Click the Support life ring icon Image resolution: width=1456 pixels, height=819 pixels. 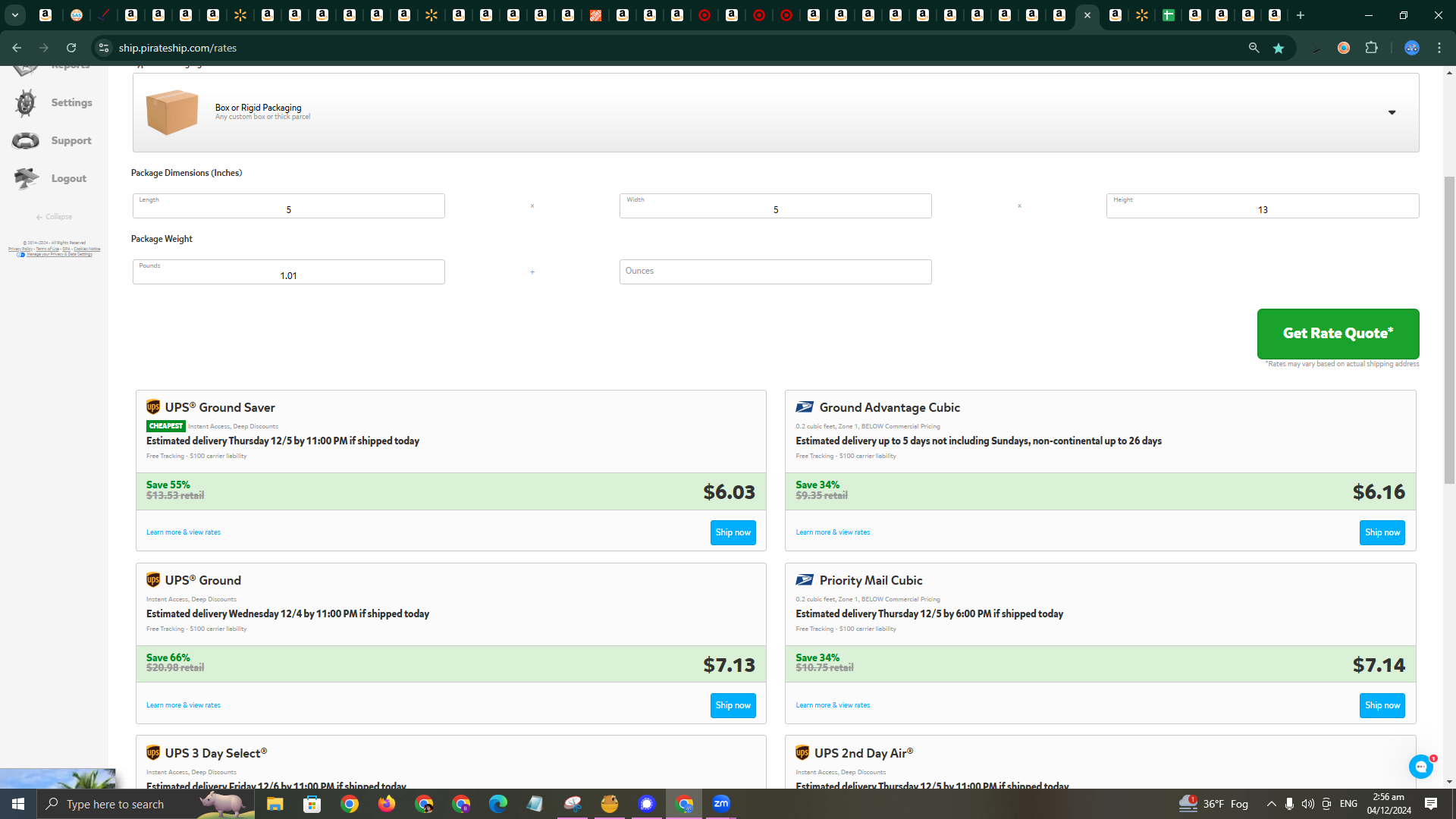pos(25,141)
